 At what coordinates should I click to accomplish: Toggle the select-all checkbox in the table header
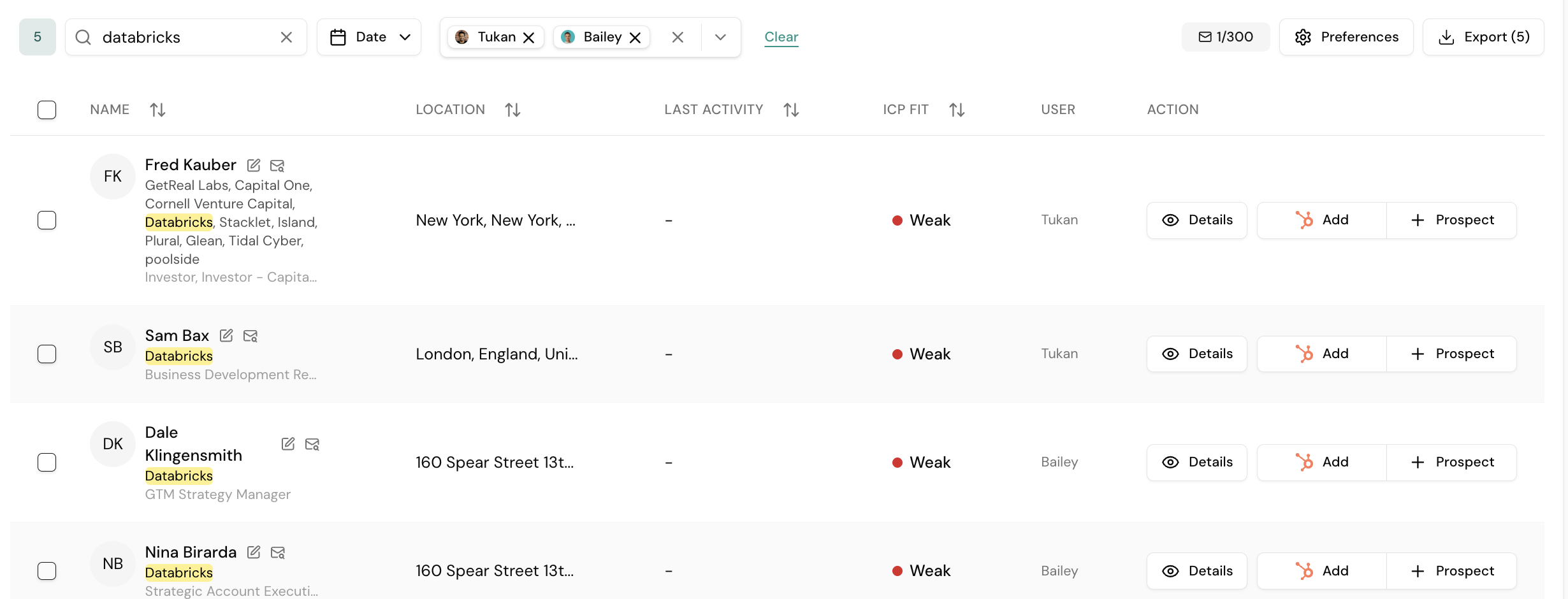click(x=47, y=110)
